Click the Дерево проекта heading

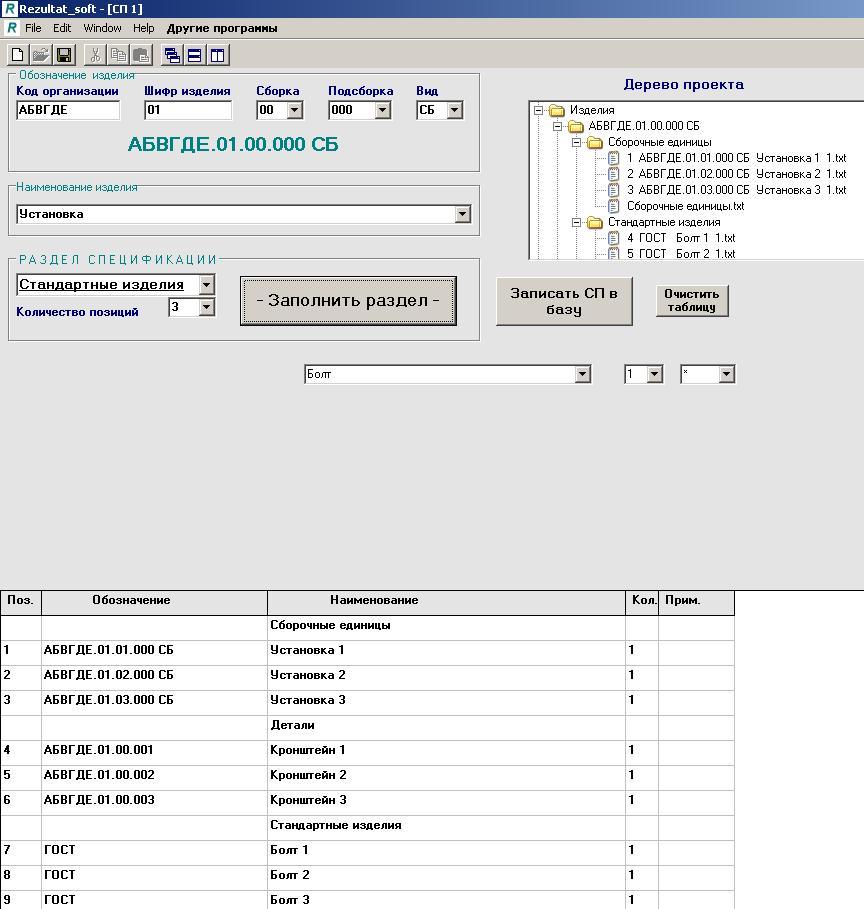[x=684, y=85]
